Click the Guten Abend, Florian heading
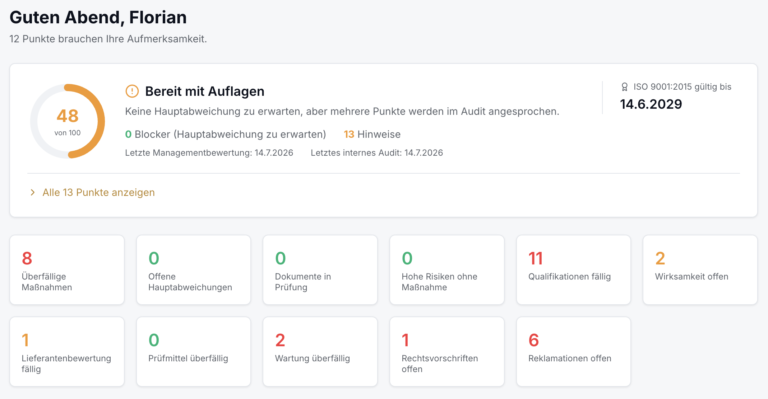Viewport: 768px width, 399px height. tap(98, 18)
